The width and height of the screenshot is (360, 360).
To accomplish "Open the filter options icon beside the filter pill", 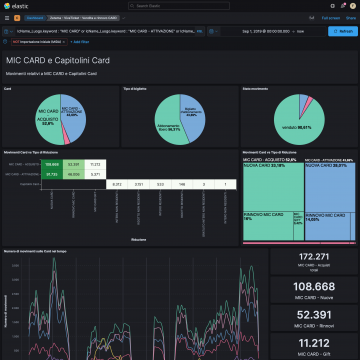I will click(x=5, y=42).
